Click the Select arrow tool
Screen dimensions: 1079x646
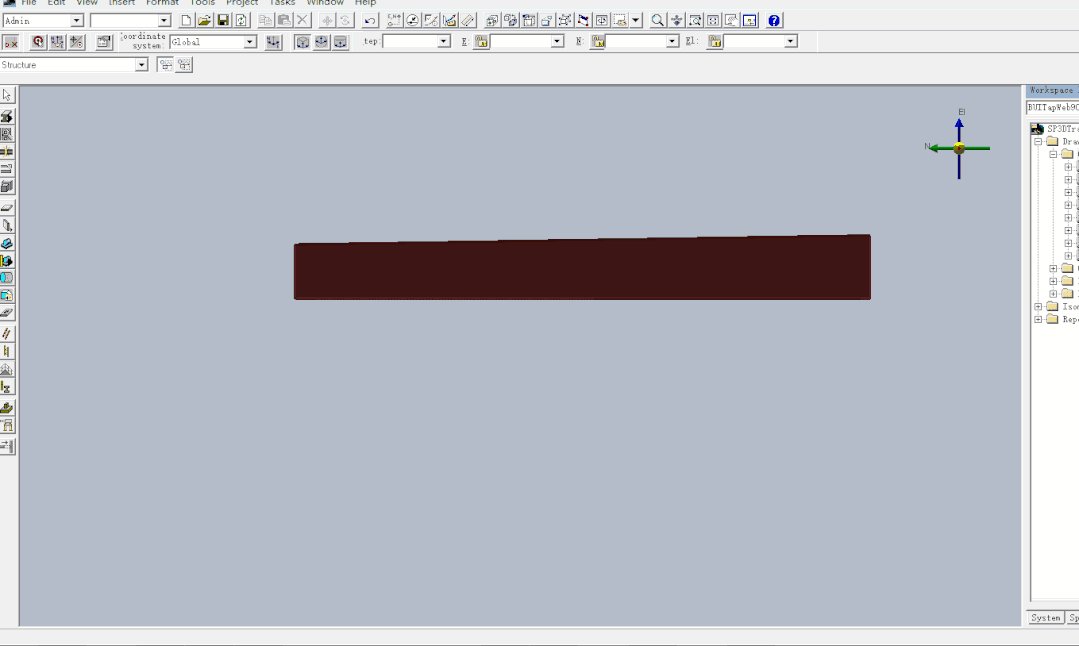[8, 95]
